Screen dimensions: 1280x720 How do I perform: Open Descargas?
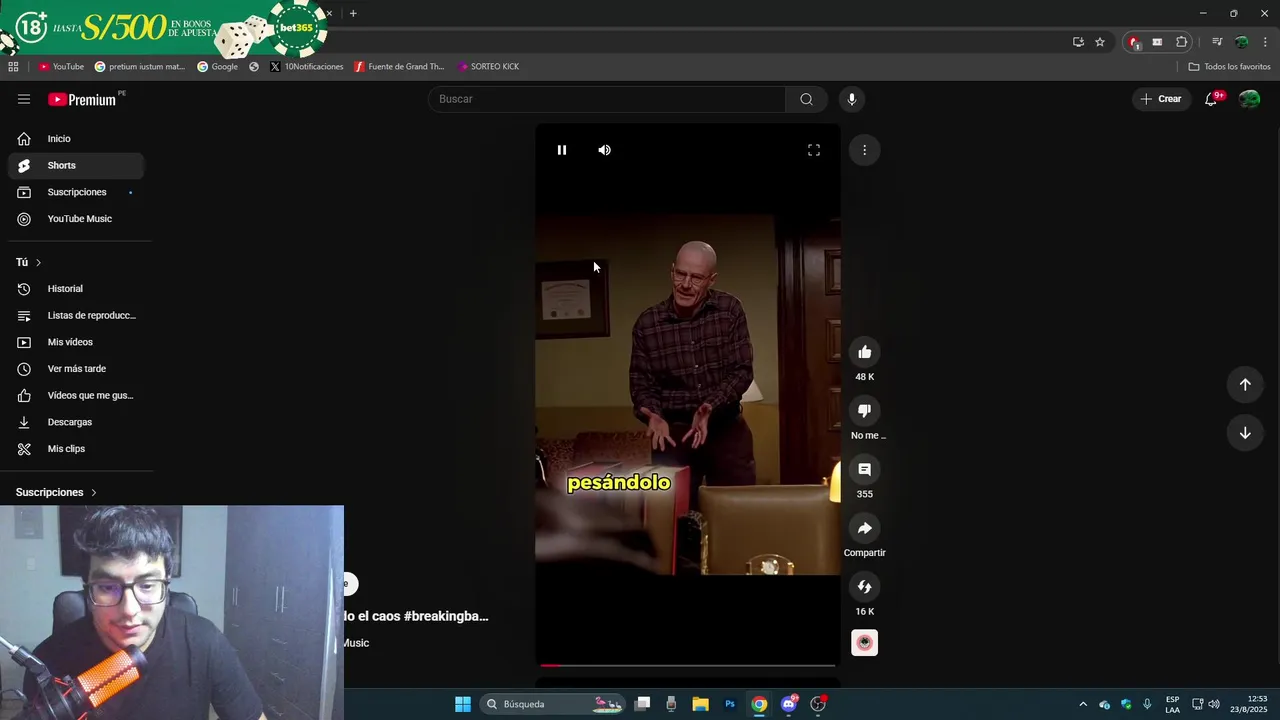76,422
